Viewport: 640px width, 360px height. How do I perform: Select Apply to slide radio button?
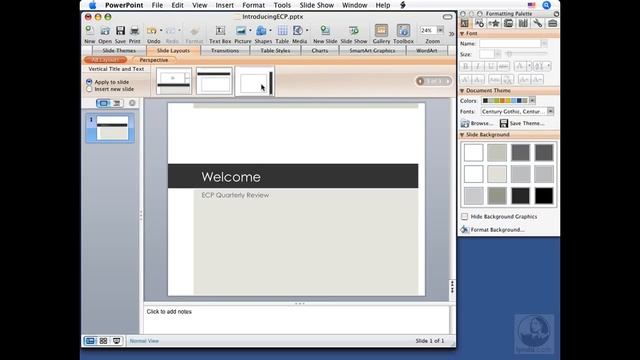(x=89, y=82)
